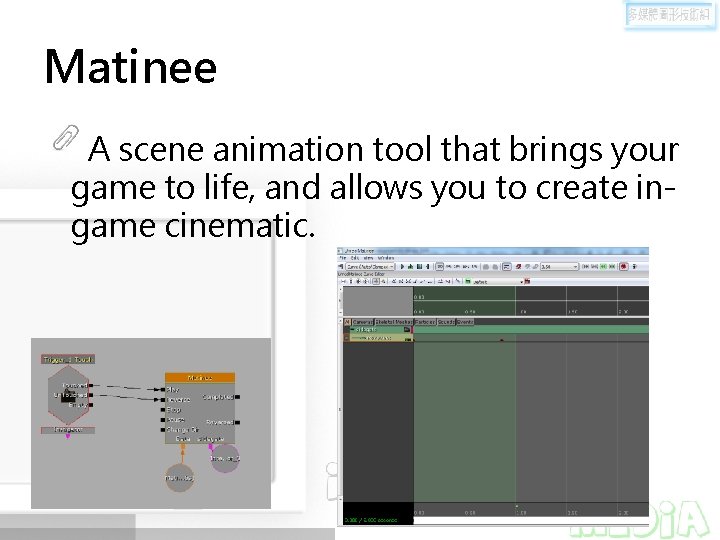Click the Stop input connector on Matinee node
This screenshot has width=720, height=540.
click(163, 410)
